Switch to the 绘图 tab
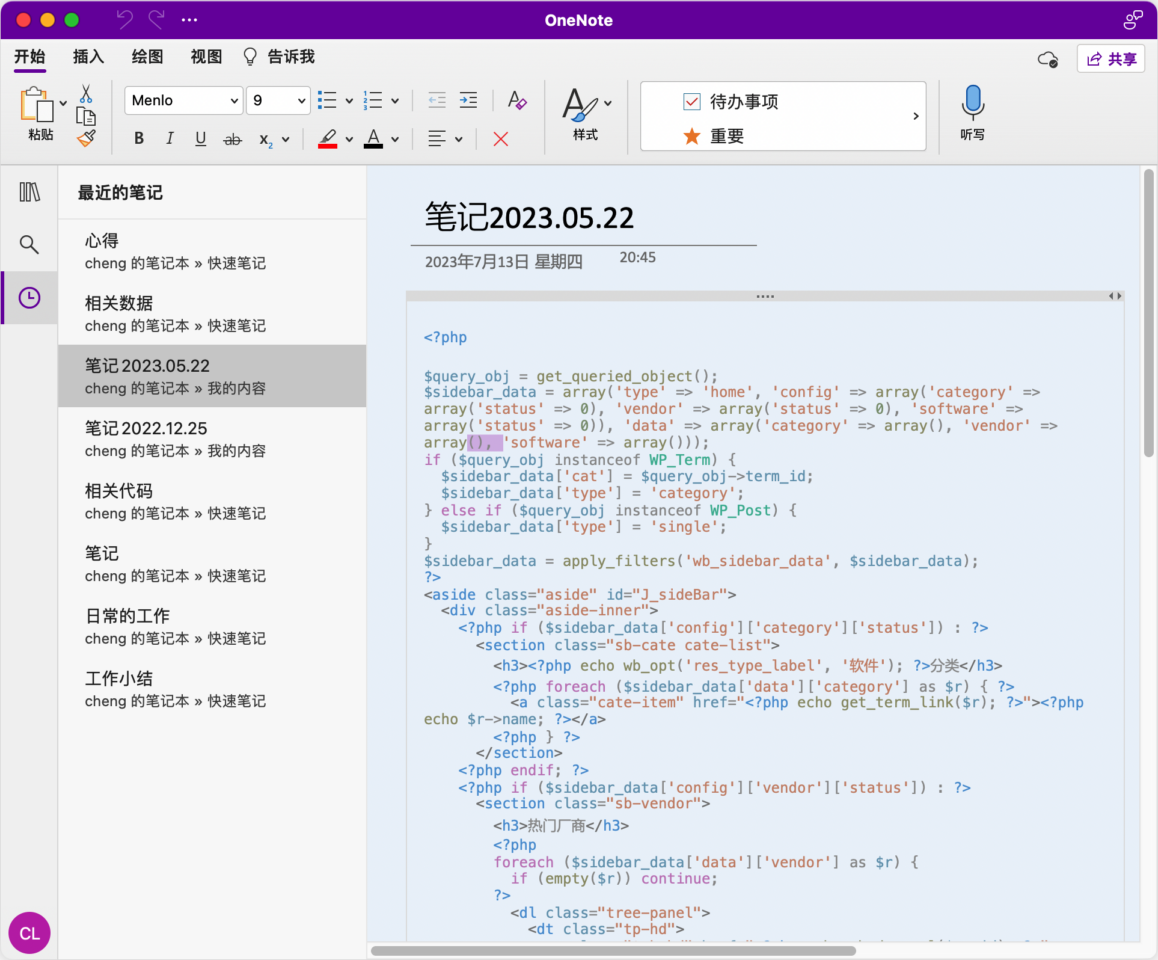 pyautogui.click(x=147, y=57)
